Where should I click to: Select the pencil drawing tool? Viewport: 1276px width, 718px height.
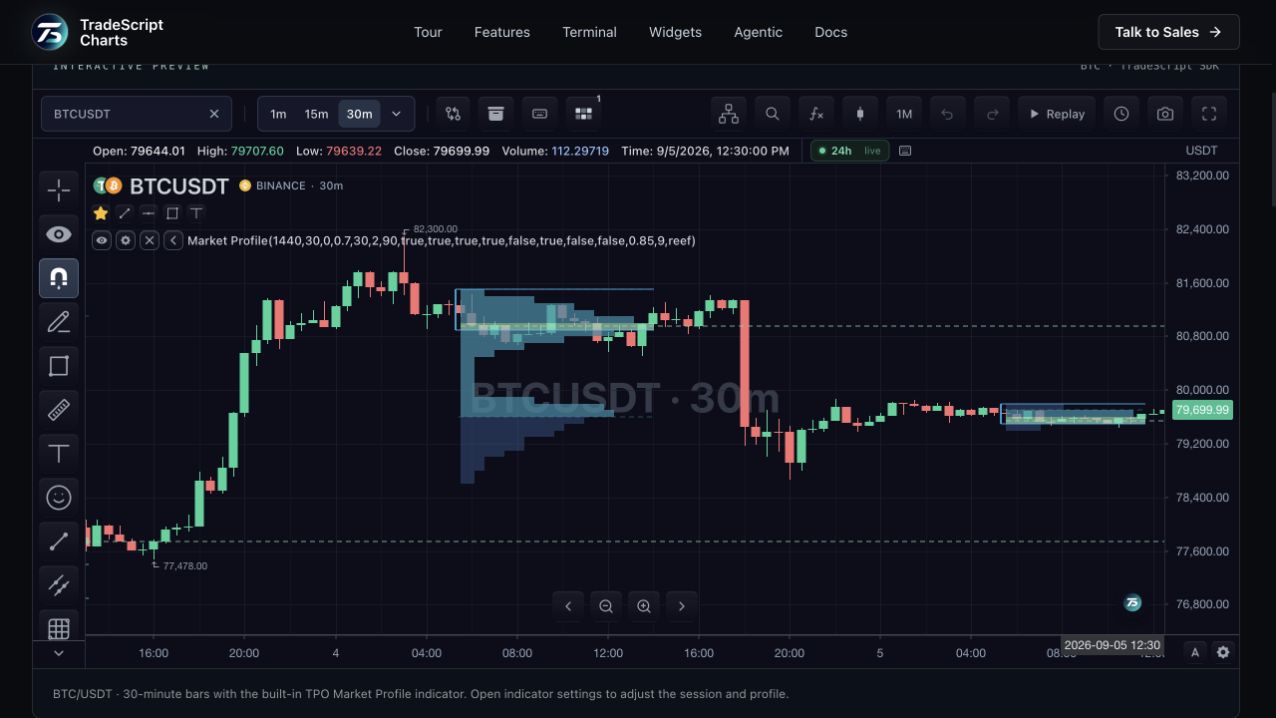coord(59,322)
